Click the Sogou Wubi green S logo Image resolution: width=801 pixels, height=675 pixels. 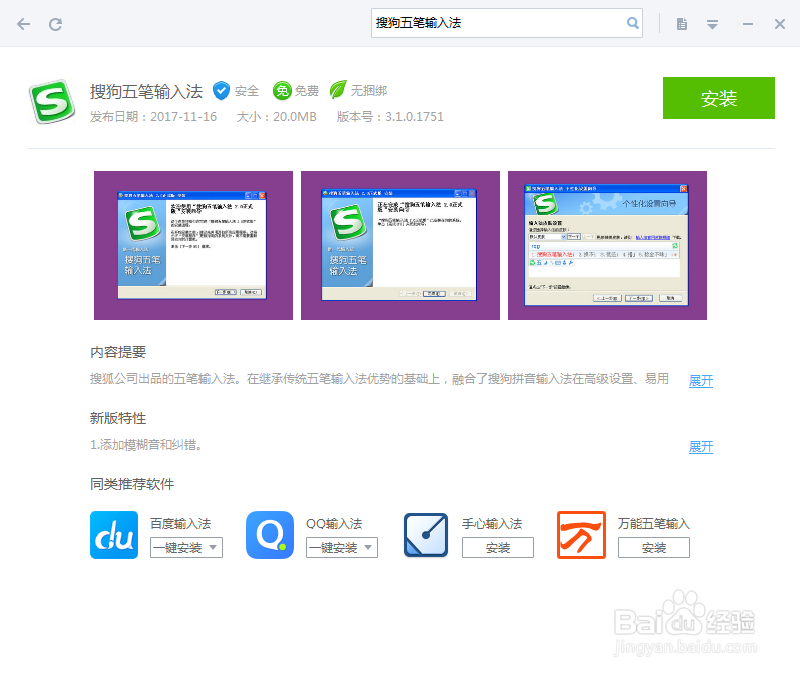click(52, 102)
